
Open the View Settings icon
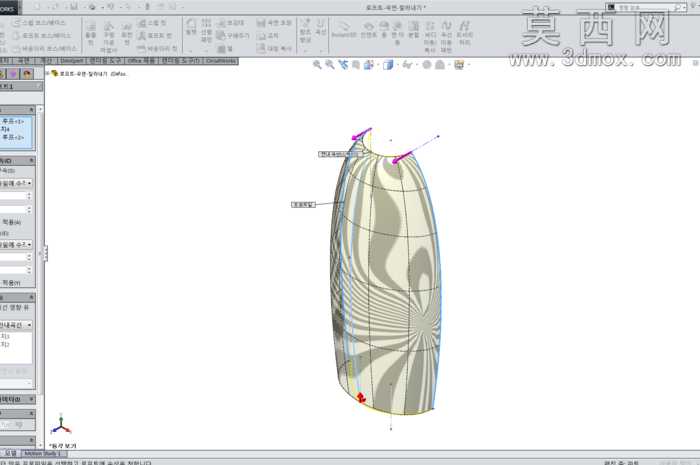459,65
